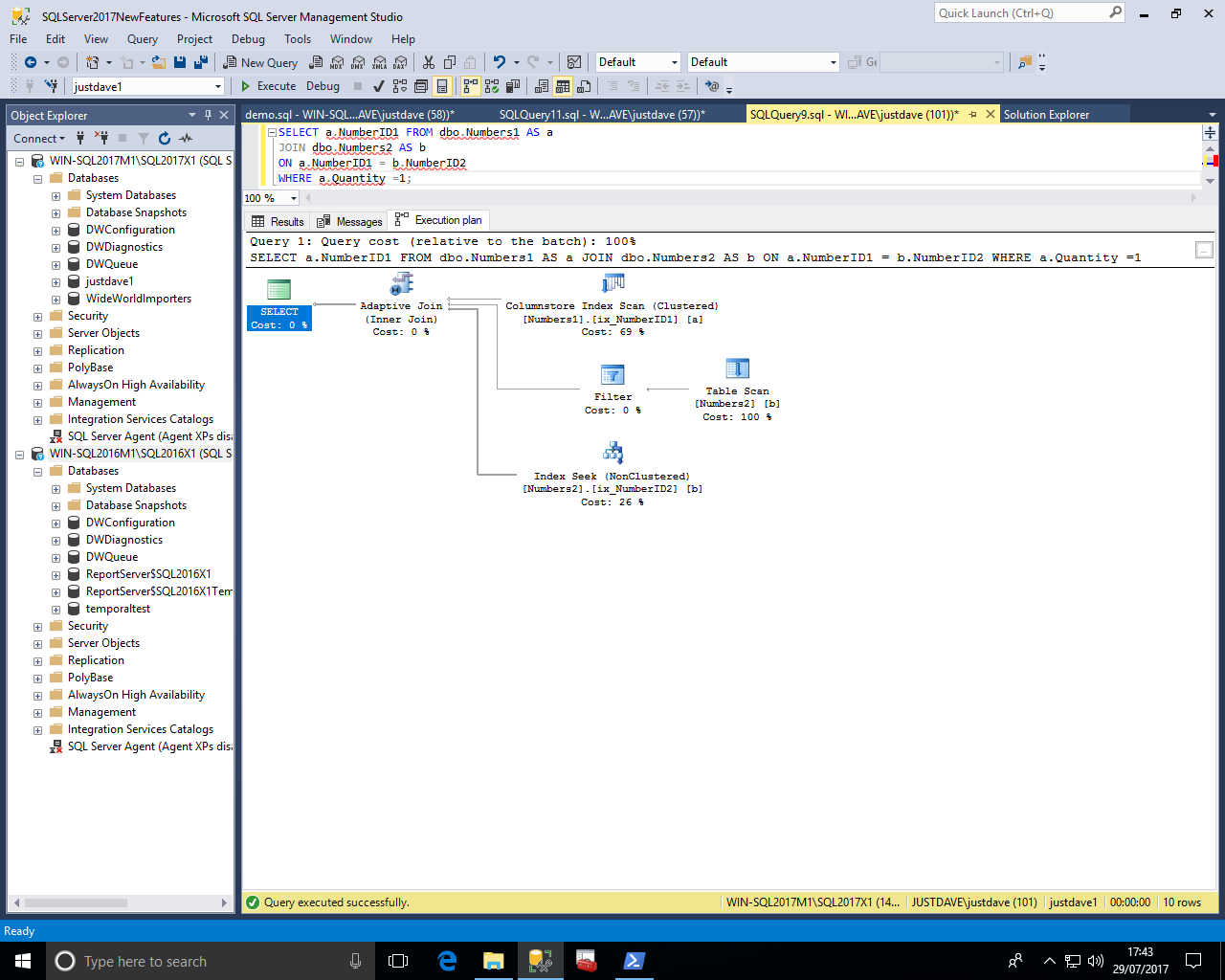
Task: Click the Adaptive Join operator icon
Action: point(401,284)
